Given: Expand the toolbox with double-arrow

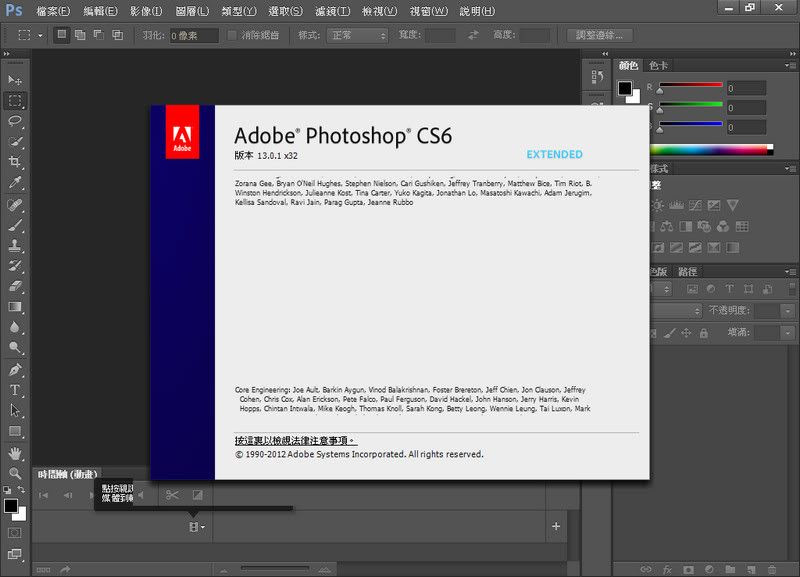Looking at the screenshot, I should point(7,54).
